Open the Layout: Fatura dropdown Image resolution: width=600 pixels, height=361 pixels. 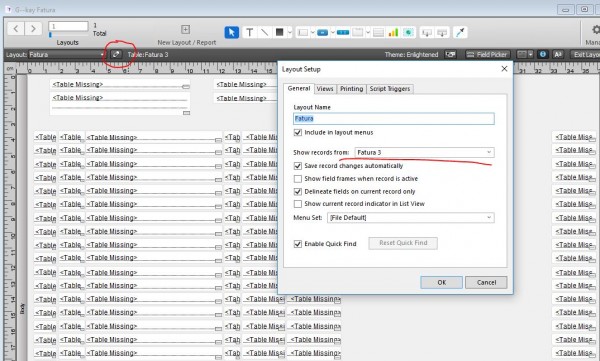coord(67,54)
